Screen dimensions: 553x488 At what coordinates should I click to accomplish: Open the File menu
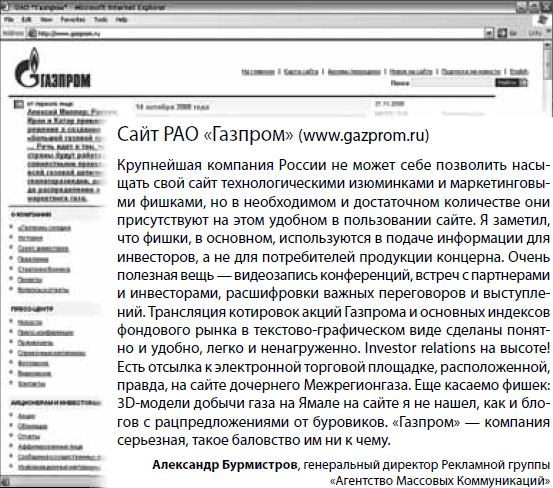[8, 19]
